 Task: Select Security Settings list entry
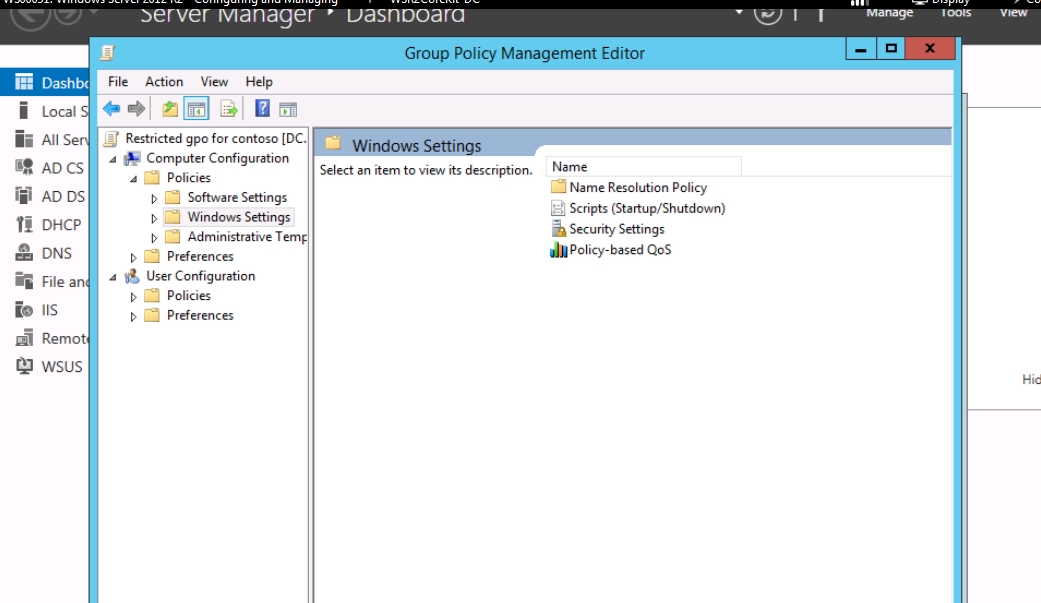[617, 228]
